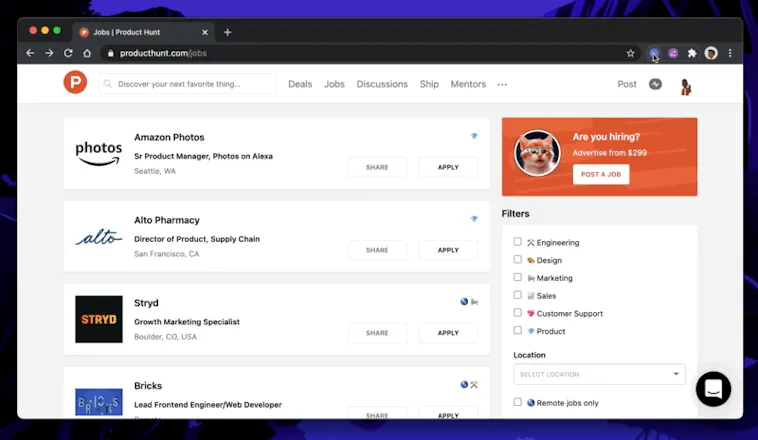Image resolution: width=758 pixels, height=440 pixels.
Task: Bookmark this page with the star
Action: coord(630,53)
